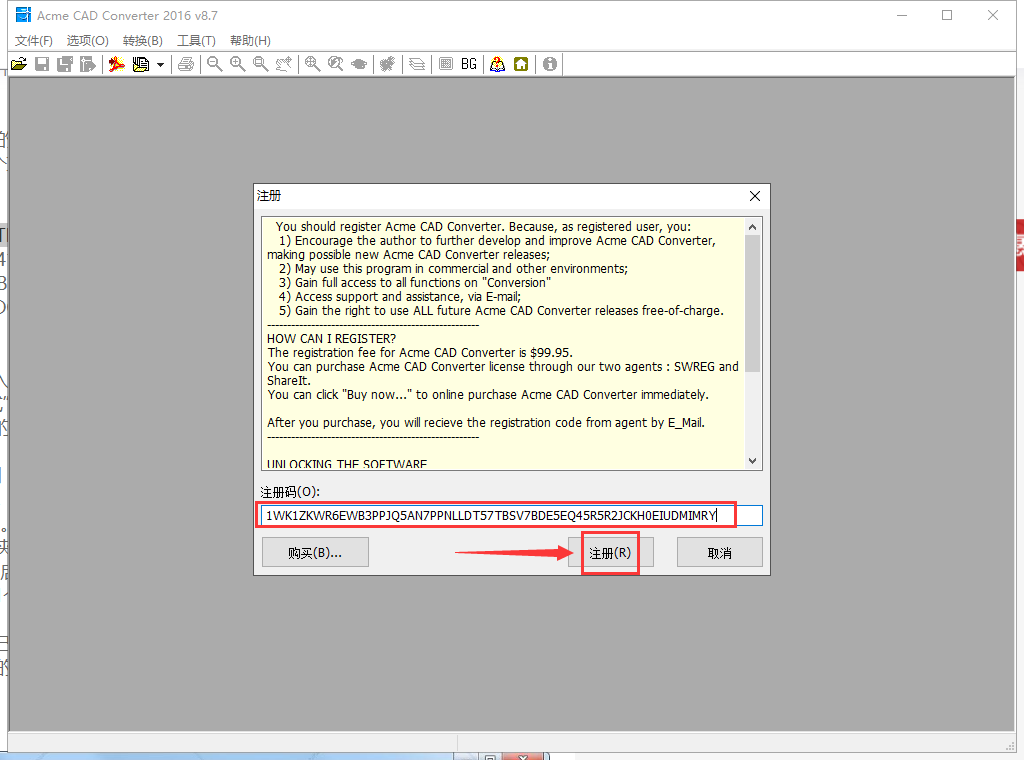The width and height of the screenshot is (1024, 760).
Task: Click the registration code input field
Action: [x=510, y=515]
